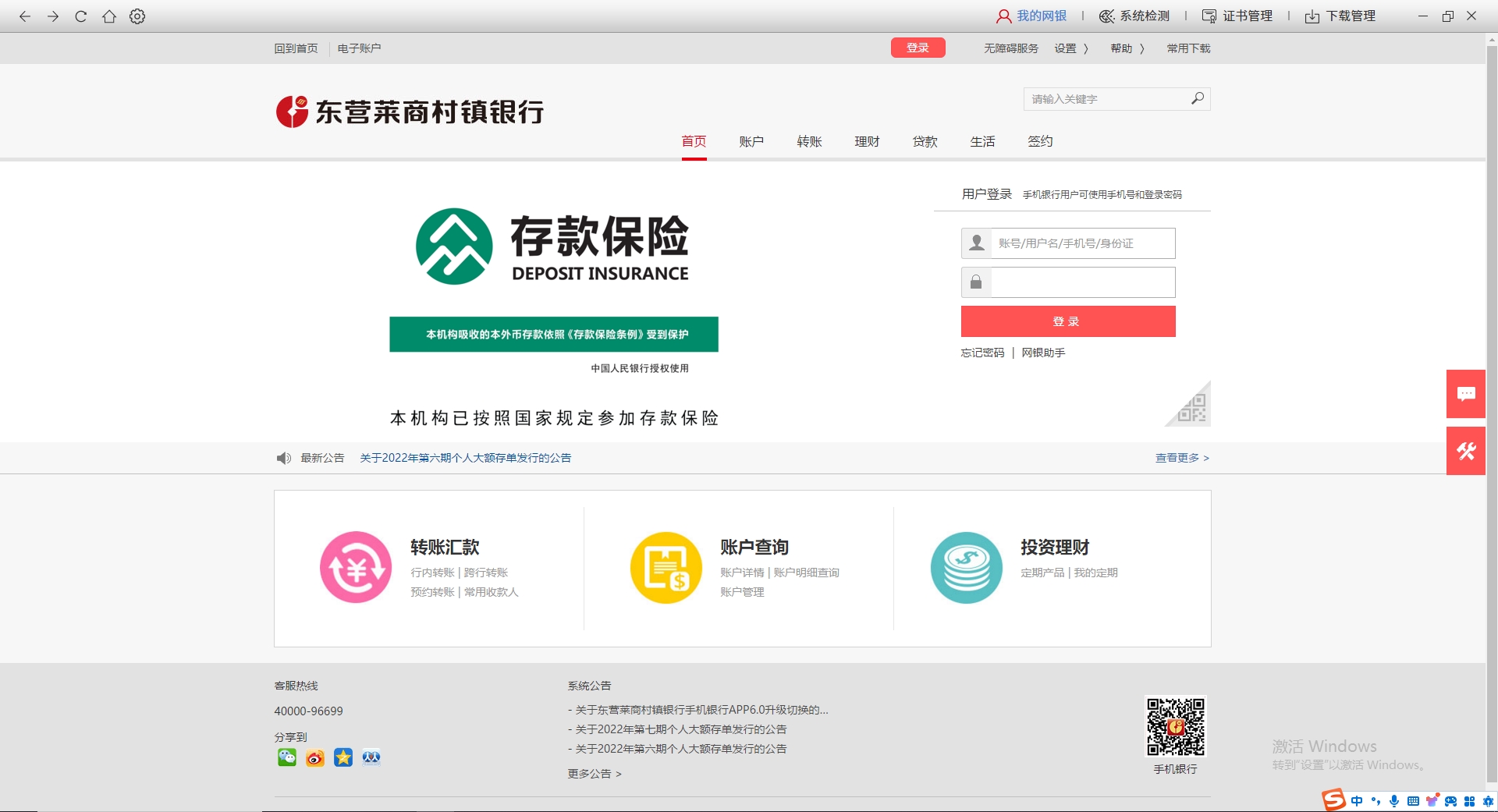
Task: Open the gear settings icon in toolbar
Action: click(137, 16)
